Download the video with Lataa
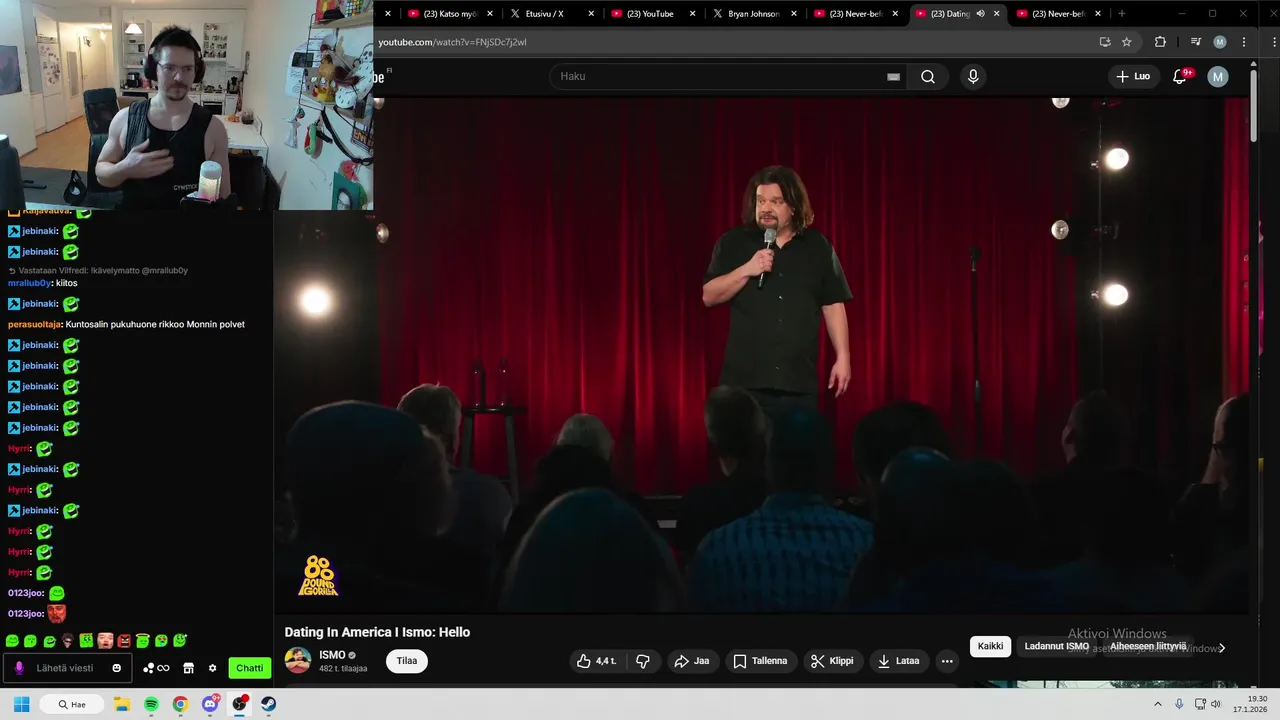 click(898, 661)
